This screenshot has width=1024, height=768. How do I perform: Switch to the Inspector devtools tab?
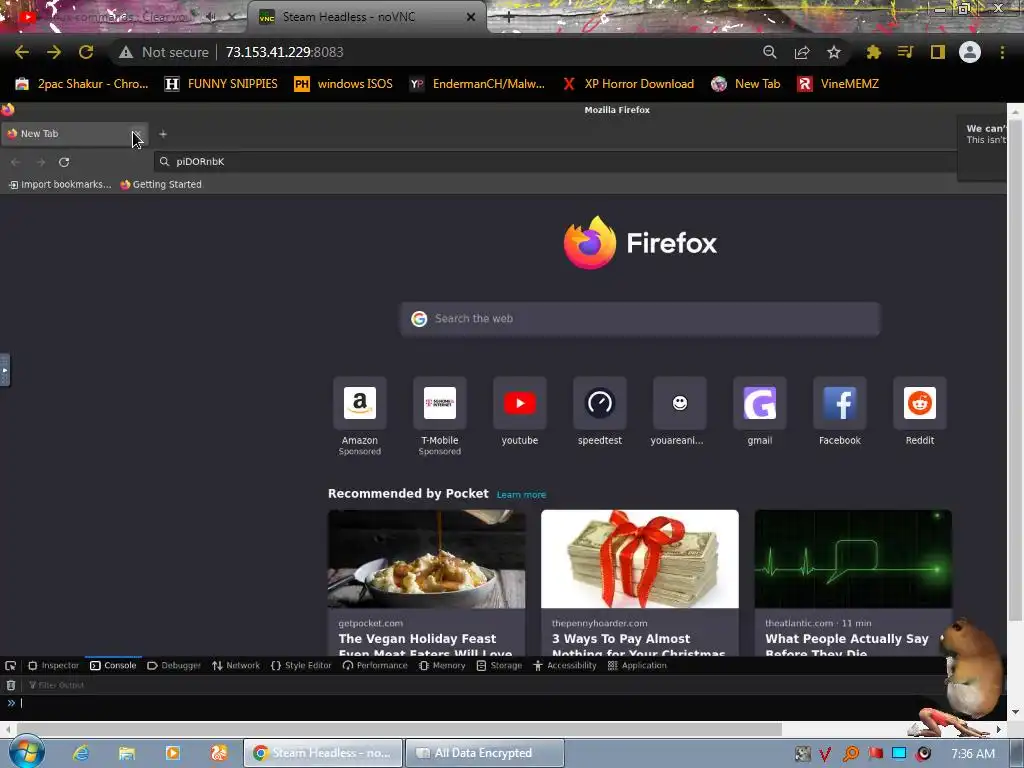tap(54, 665)
